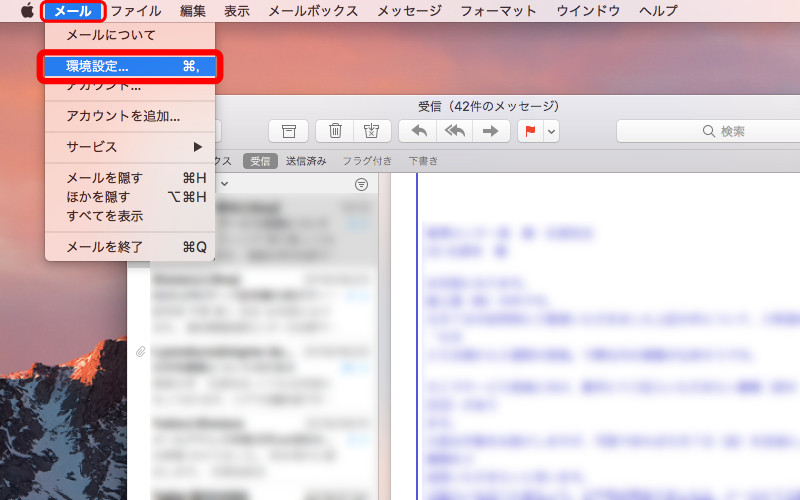Image resolution: width=800 pixels, height=500 pixels.
Task: Click the filter icon above the message list
Action: coord(361,184)
